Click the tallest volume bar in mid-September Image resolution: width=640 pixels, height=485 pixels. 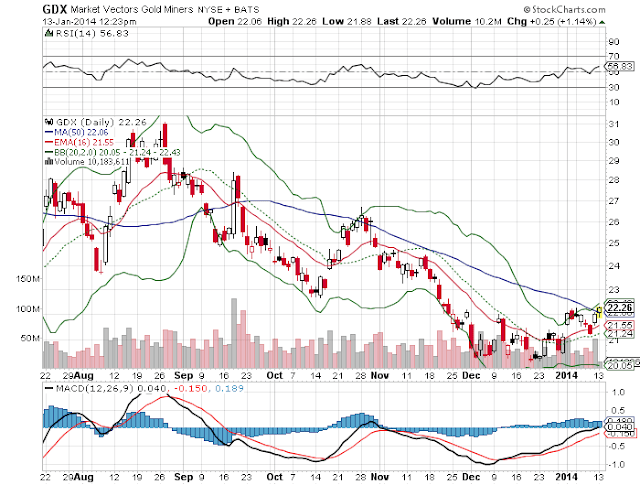[x=234, y=333]
